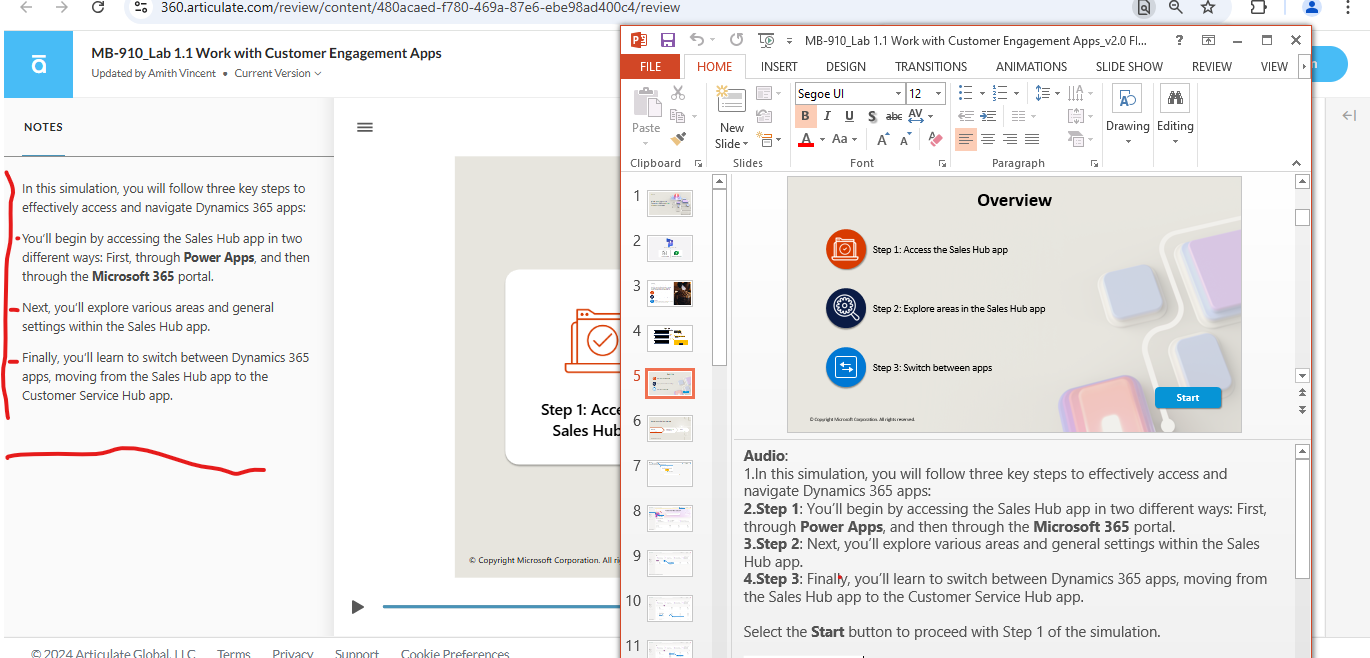Undo the last action in PowerPoint
Image resolution: width=1370 pixels, height=658 pixels.
(x=697, y=40)
